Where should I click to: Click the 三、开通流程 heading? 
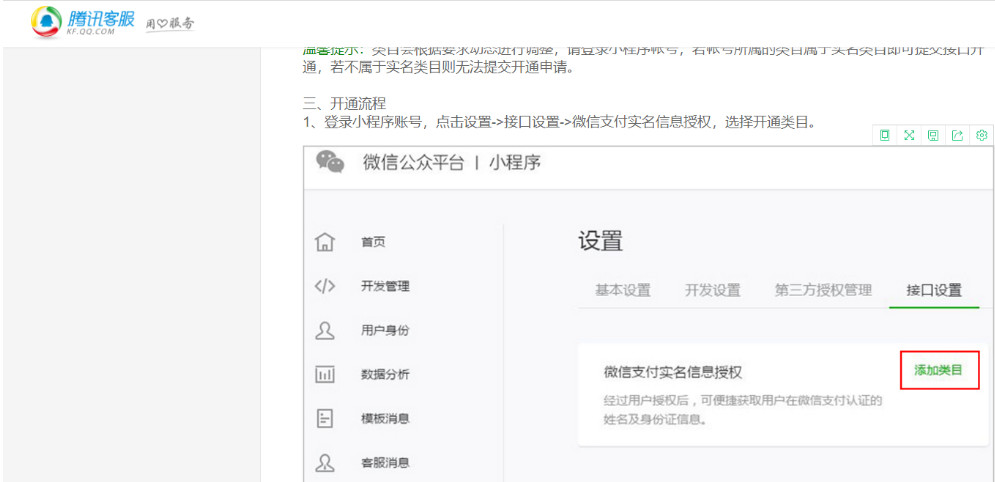click(344, 104)
